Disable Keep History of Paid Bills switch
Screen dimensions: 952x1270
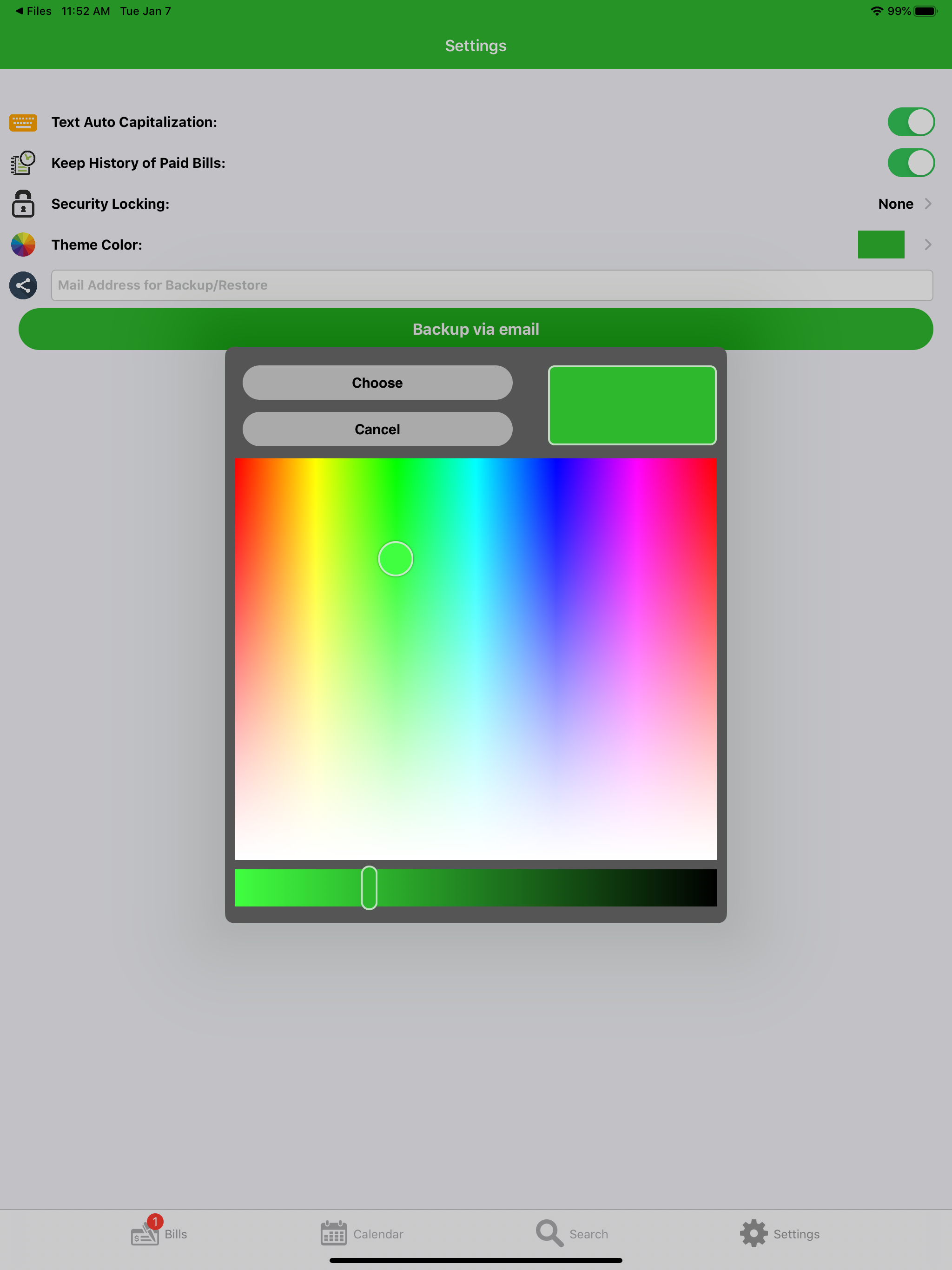pyautogui.click(x=911, y=163)
